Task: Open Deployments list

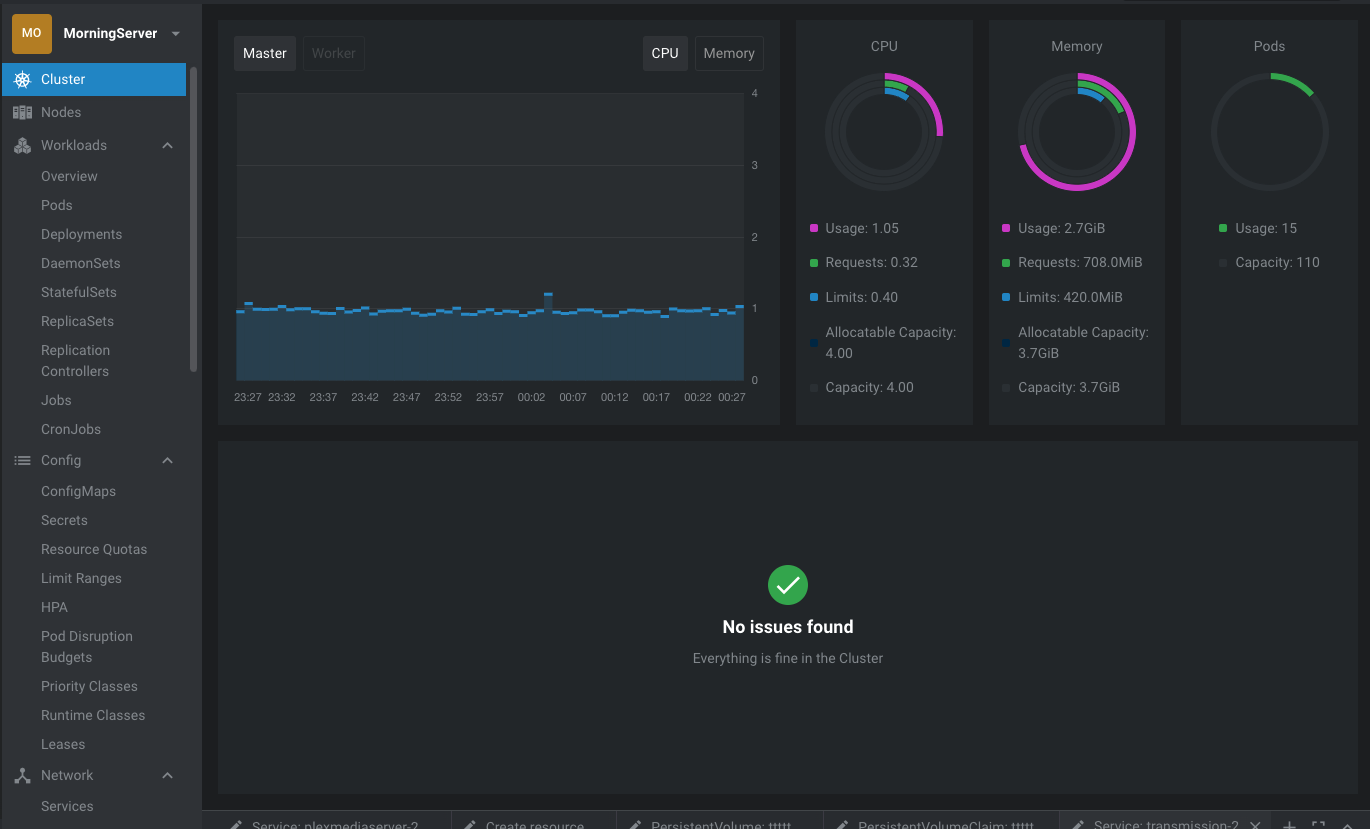Action: point(81,234)
